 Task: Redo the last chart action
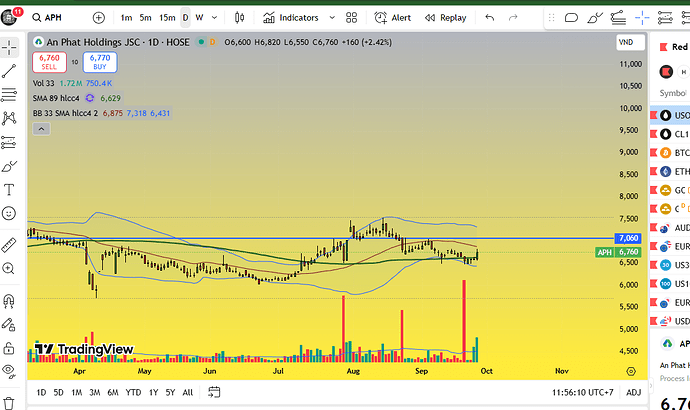click(x=513, y=18)
